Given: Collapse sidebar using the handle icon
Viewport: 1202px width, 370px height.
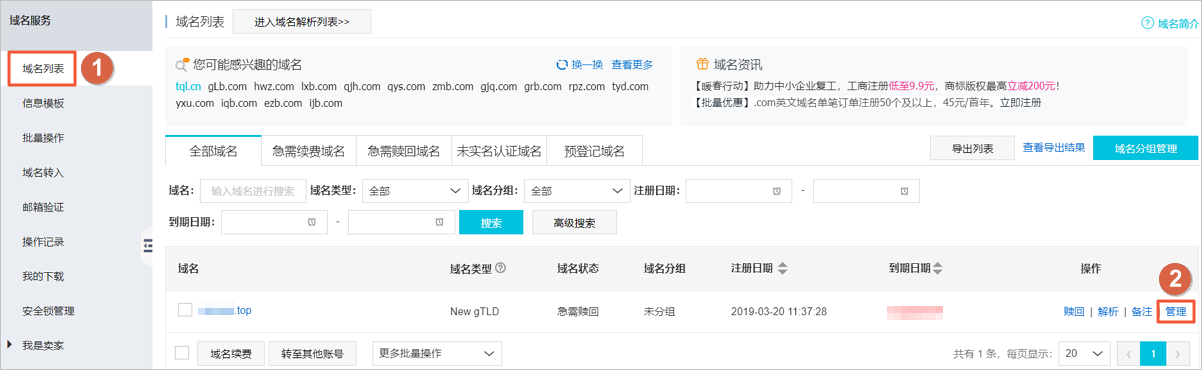Looking at the screenshot, I should [147, 245].
